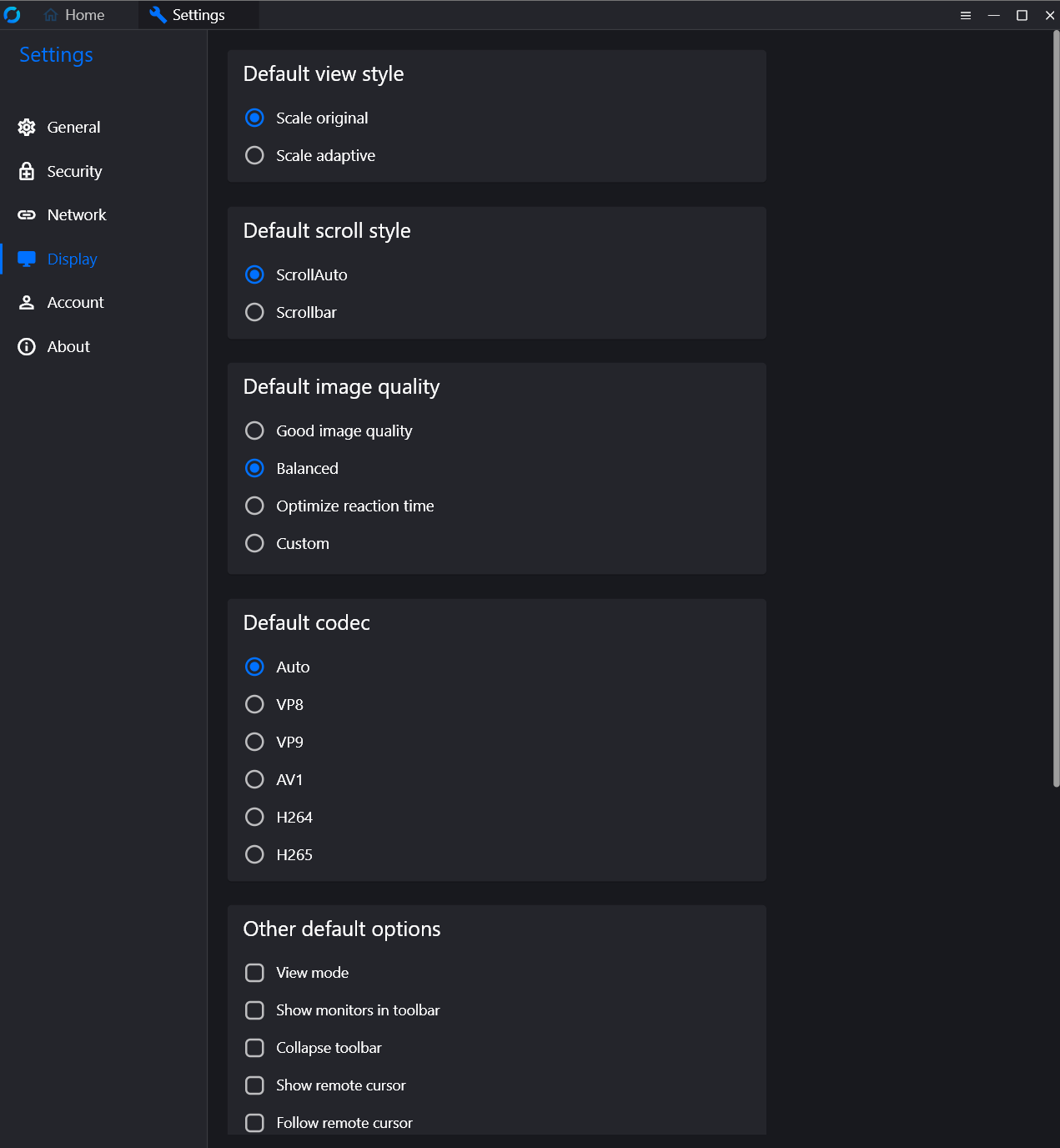Image resolution: width=1060 pixels, height=1148 pixels.
Task: Check Show monitors in toolbar
Action: (x=254, y=1010)
